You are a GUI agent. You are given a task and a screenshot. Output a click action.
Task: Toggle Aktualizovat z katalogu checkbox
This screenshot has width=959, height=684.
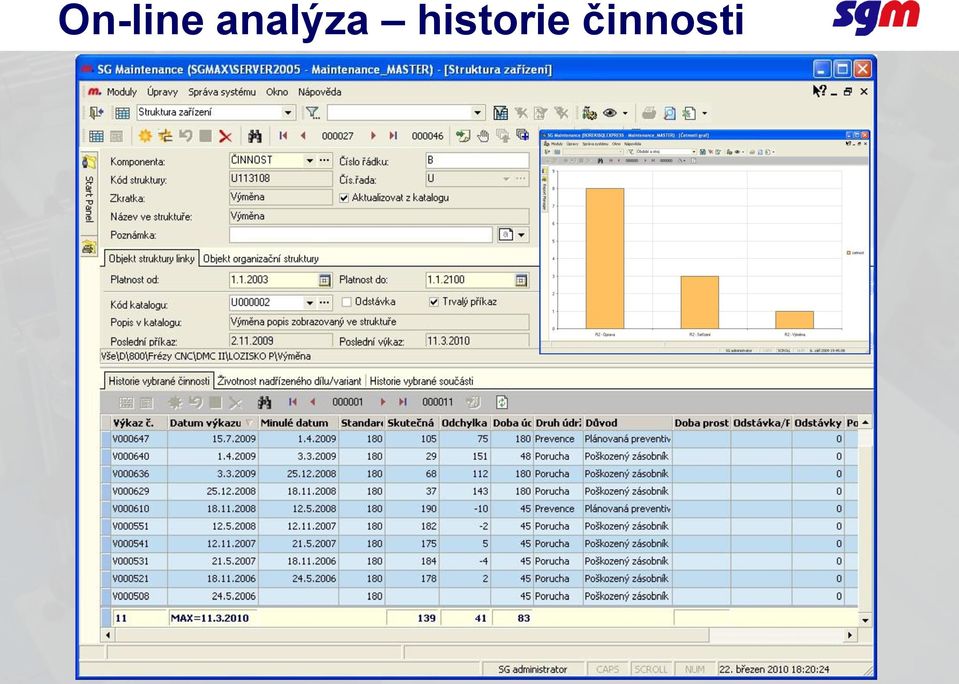344,198
